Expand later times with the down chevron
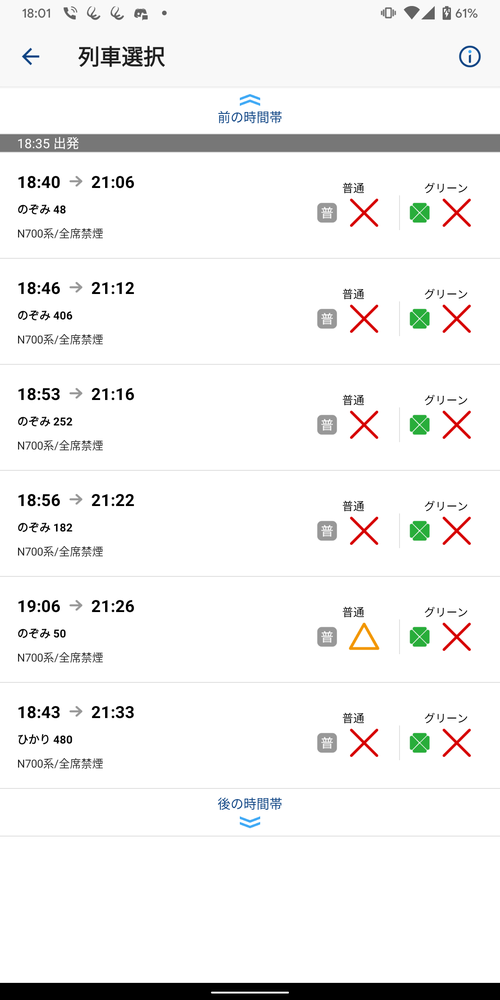This screenshot has height=1000, width=500. point(250,823)
